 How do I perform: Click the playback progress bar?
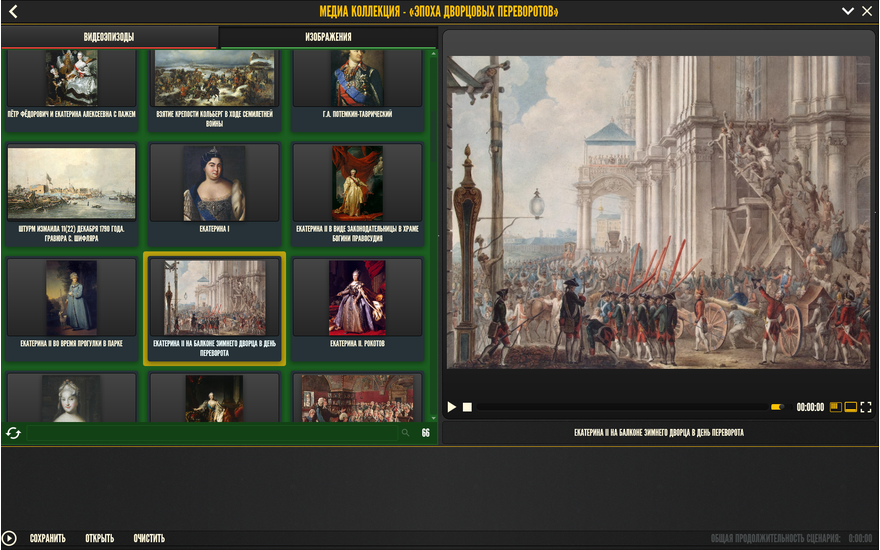622,407
